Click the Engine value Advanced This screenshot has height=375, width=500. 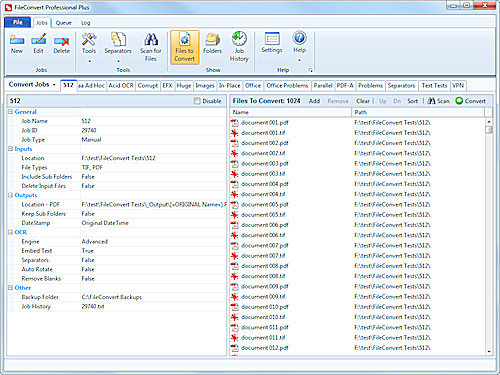(x=95, y=241)
